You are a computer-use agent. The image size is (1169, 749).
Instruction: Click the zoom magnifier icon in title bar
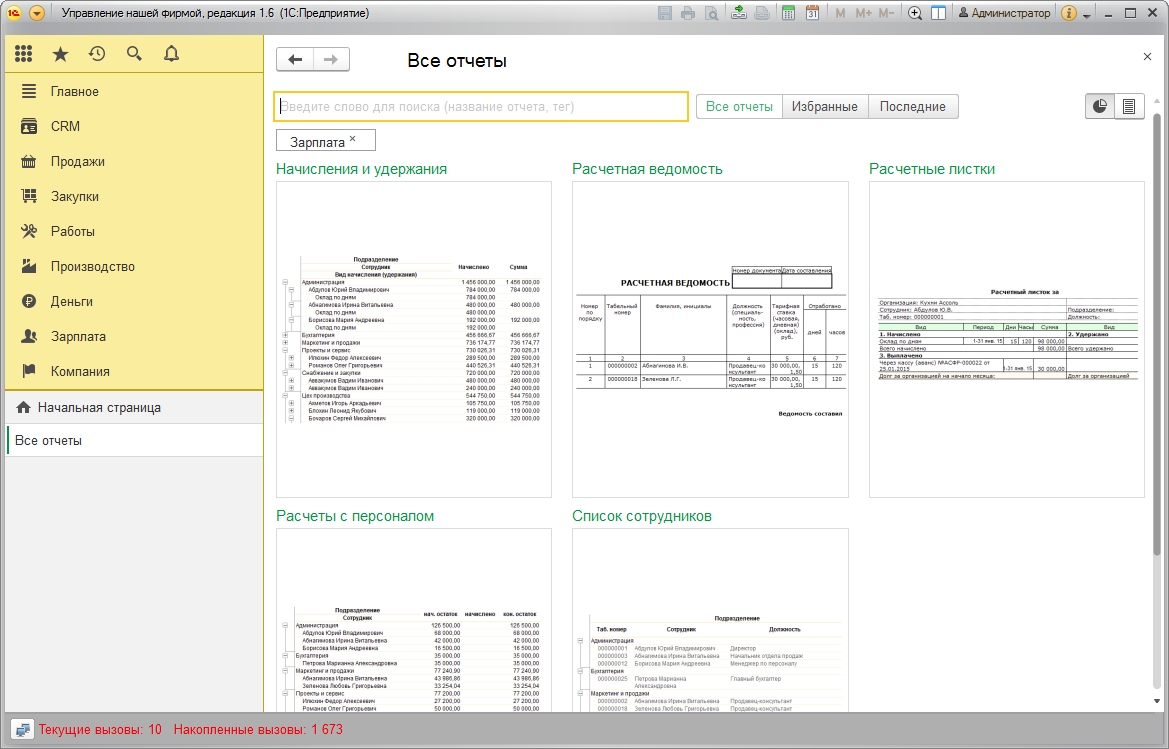[x=915, y=13]
